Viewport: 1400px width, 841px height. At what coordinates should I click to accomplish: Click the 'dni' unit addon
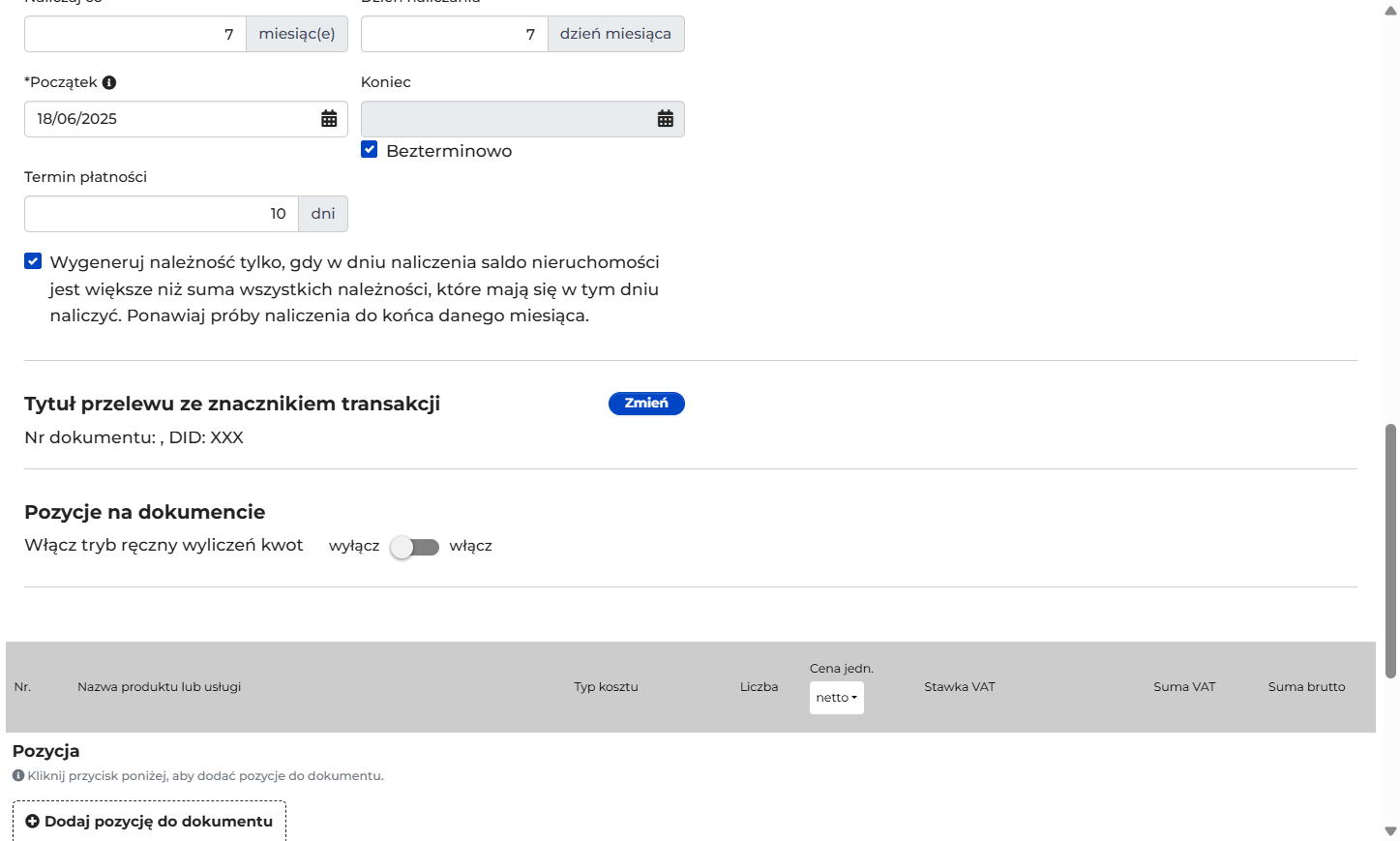tap(323, 214)
